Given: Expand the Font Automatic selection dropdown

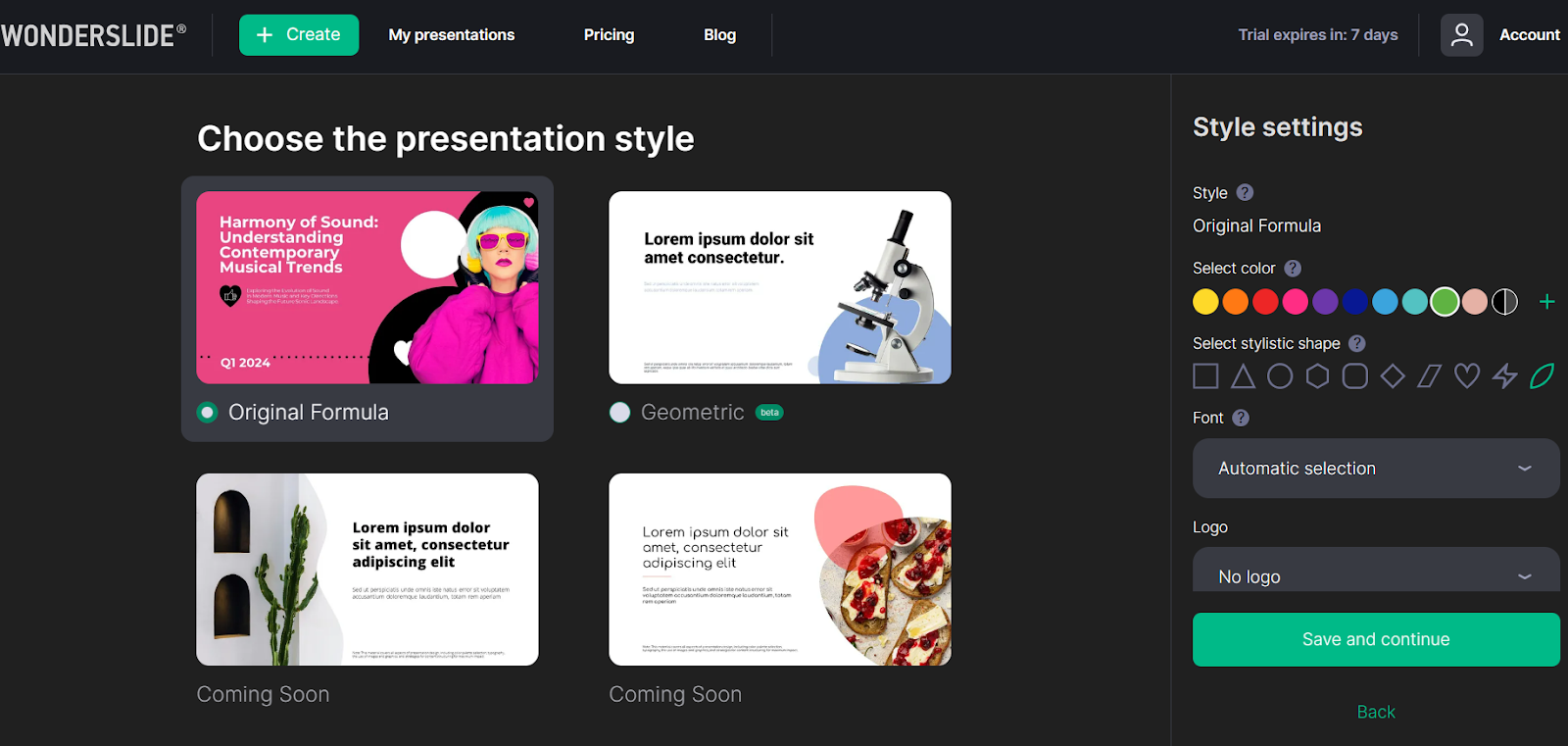Looking at the screenshot, I should (1375, 469).
